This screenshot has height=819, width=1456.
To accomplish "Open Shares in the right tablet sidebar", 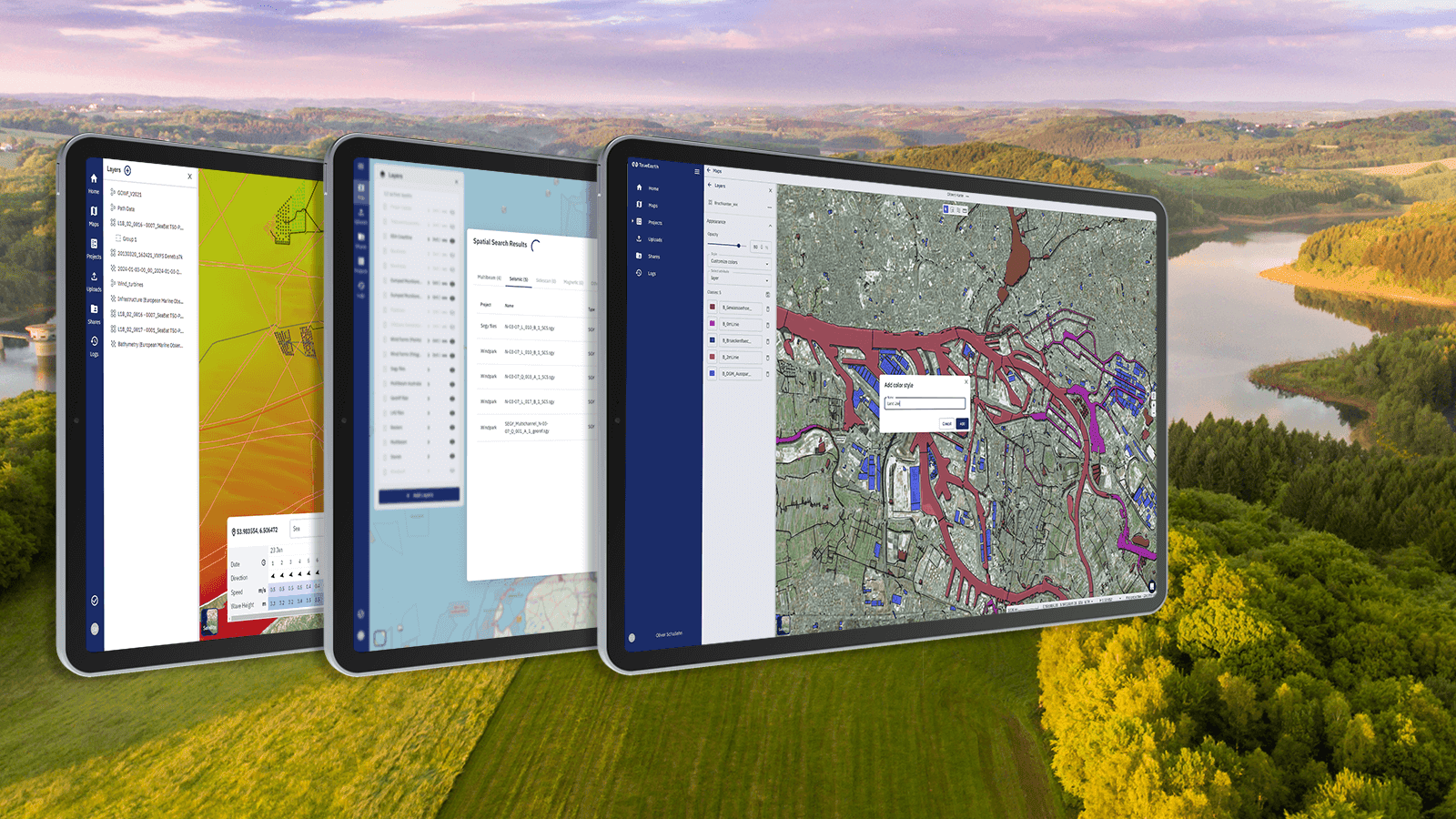I will point(648,256).
